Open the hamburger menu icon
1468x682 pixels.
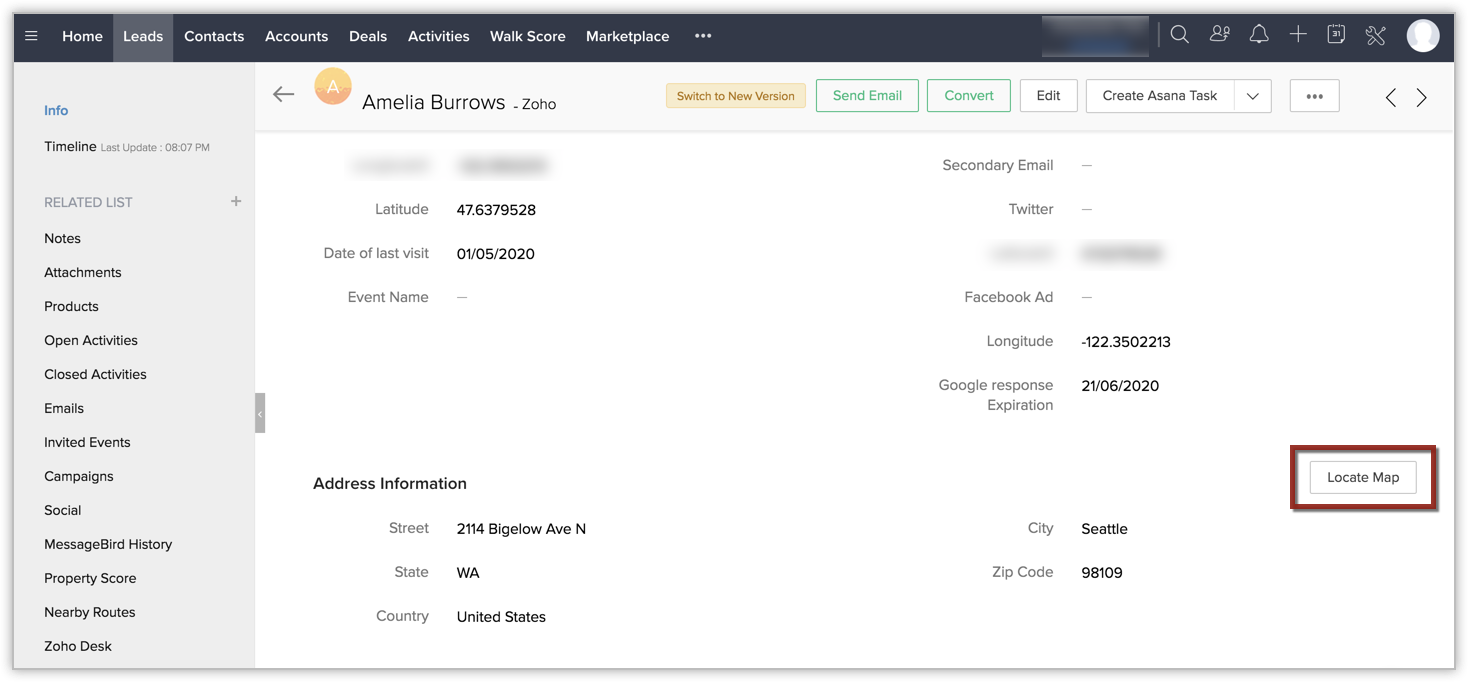click(x=32, y=36)
